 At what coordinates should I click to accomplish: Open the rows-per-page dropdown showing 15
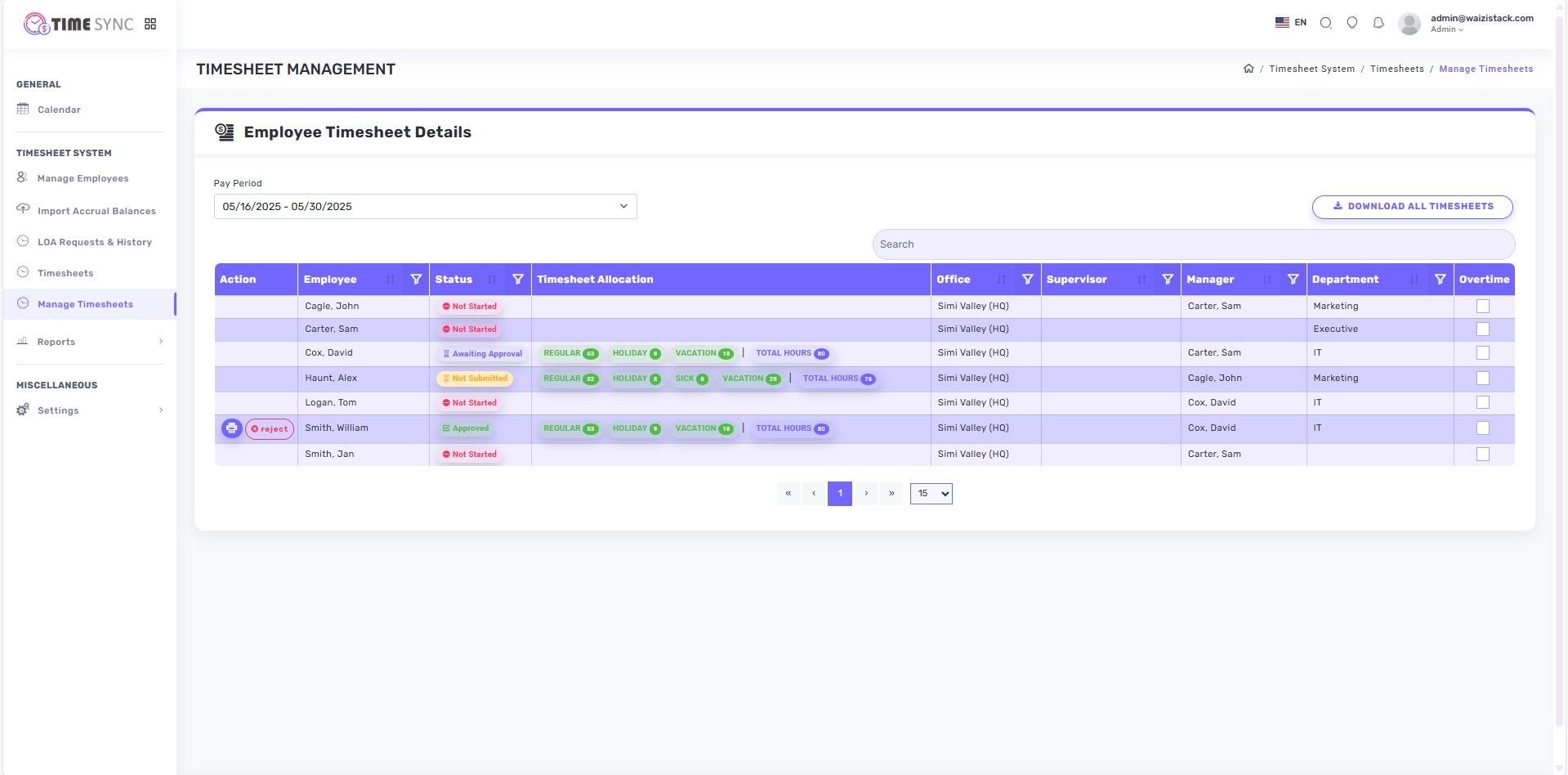click(931, 494)
